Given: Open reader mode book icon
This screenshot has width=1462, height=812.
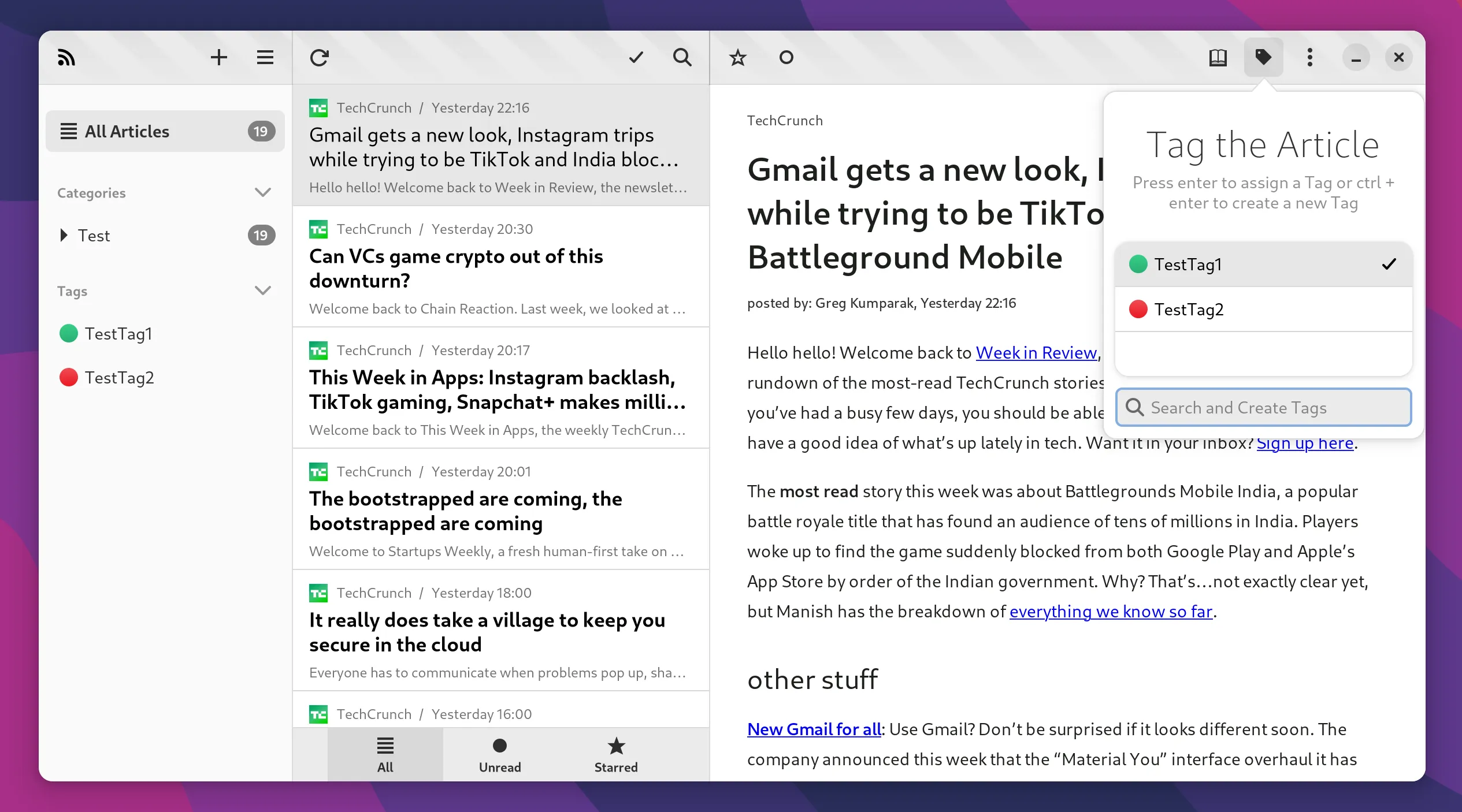Looking at the screenshot, I should [x=1218, y=57].
